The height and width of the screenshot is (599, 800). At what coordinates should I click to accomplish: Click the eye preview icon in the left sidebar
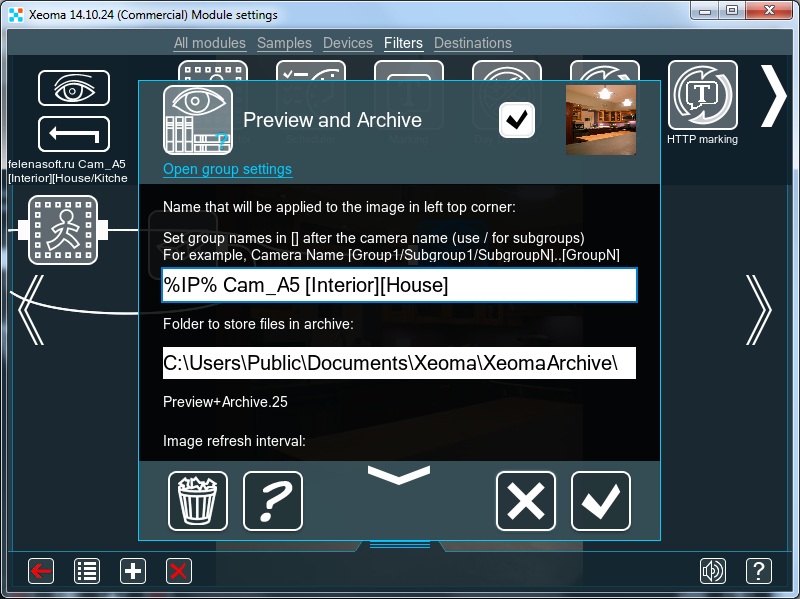click(x=74, y=88)
